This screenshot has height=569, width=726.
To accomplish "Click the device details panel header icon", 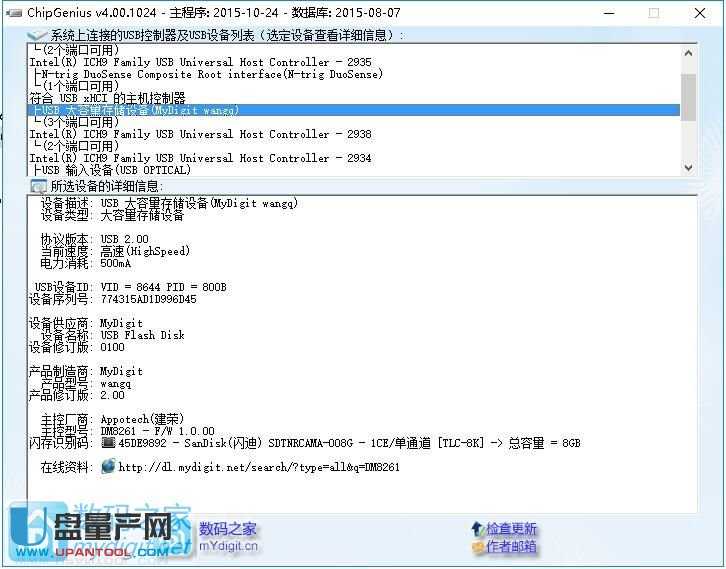I will tap(38, 186).
